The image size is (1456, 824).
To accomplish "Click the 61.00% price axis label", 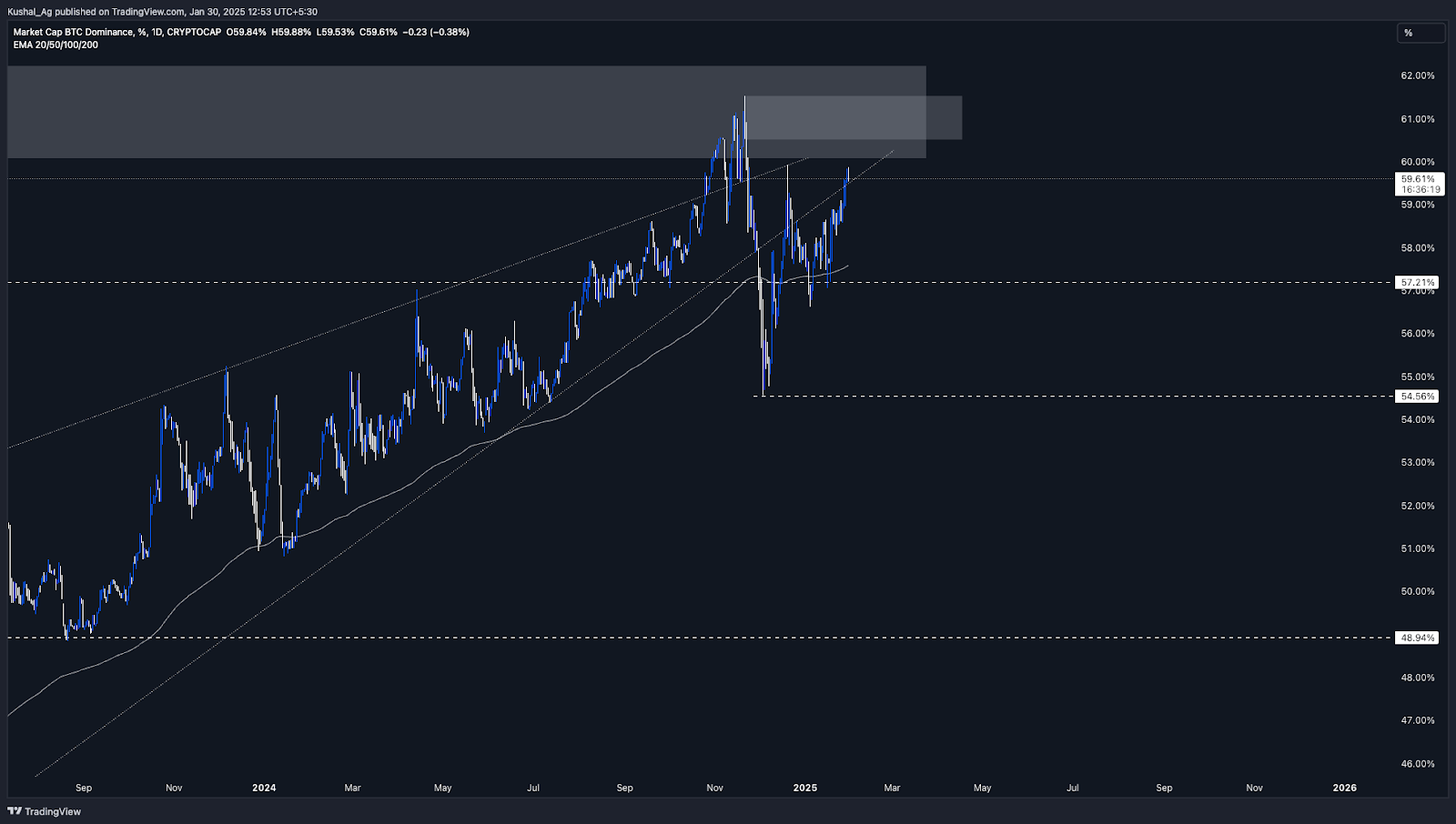I will (x=1418, y=119).
